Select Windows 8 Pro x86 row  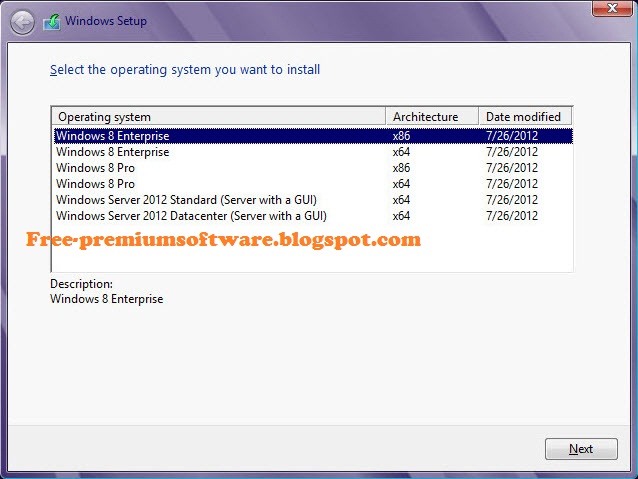coord(313,168)
